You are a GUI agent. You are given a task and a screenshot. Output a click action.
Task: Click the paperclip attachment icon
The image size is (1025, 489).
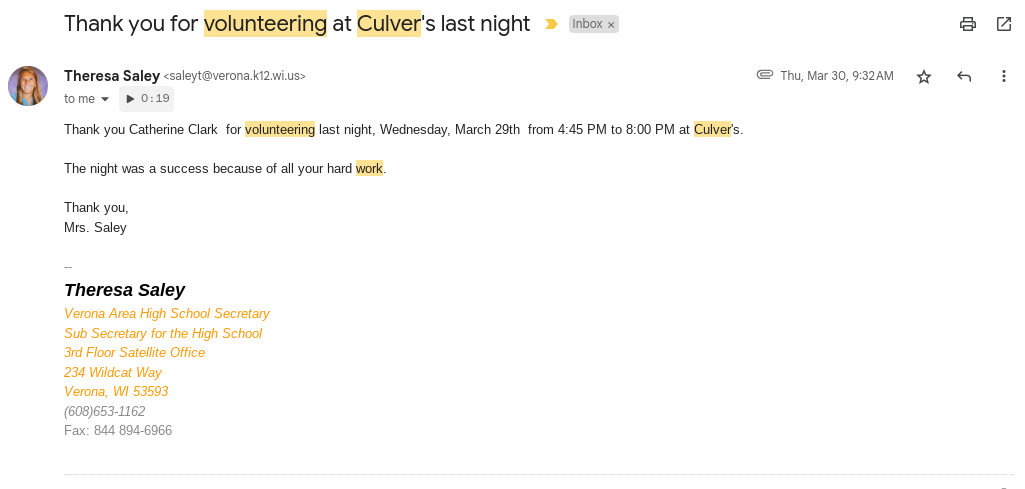(x=765, y=75)
